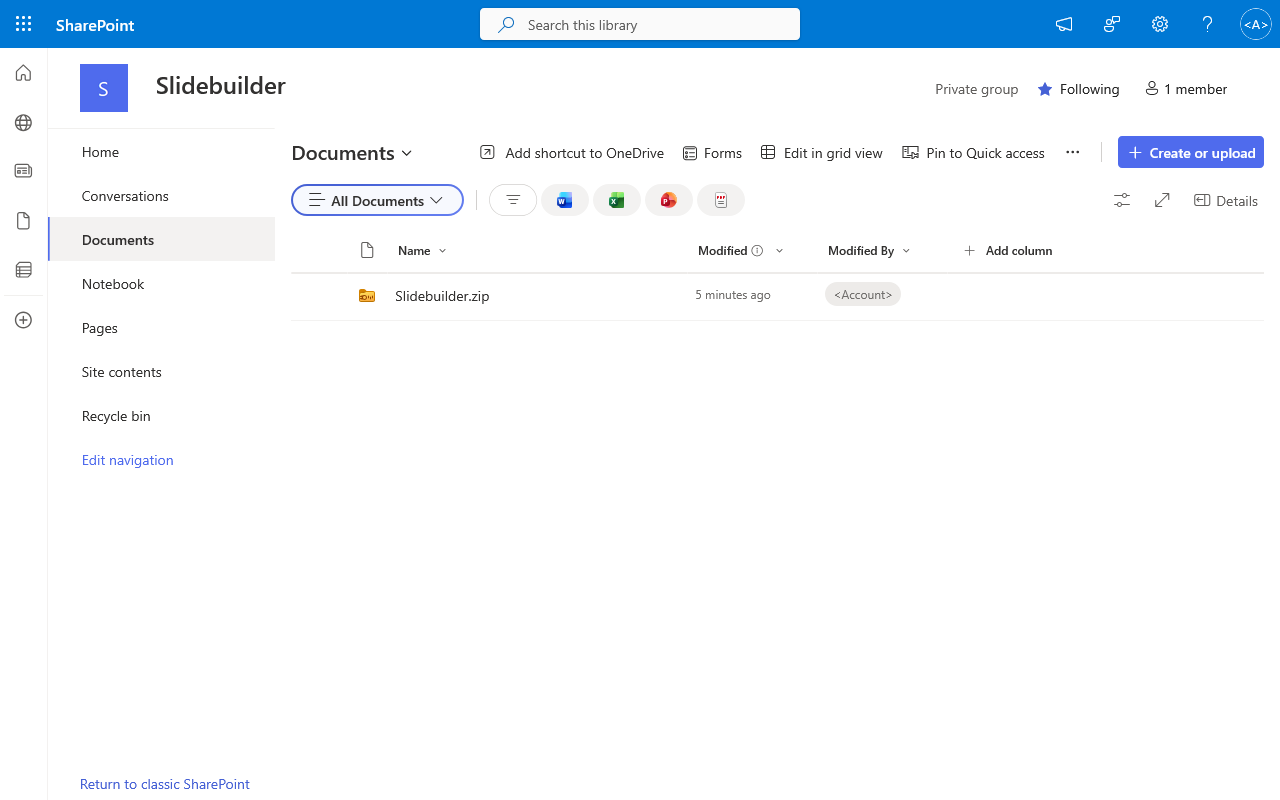View the 1 member list

(x=1186, y=89)
